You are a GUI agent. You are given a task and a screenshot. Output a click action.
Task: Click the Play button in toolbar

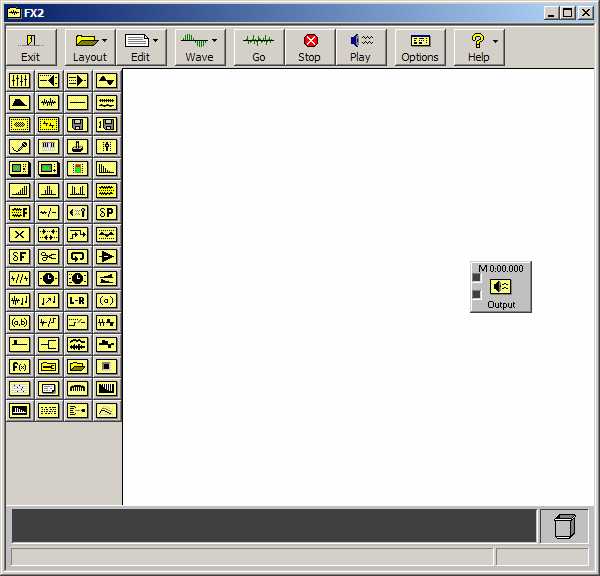point(360,47)
